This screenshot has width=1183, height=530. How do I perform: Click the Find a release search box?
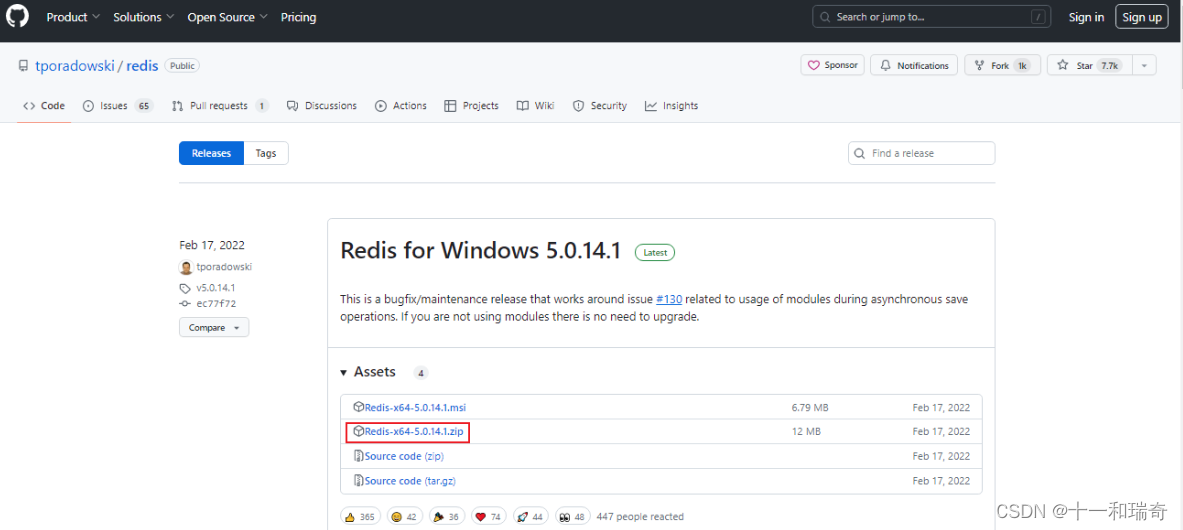[x=921, y=153]
